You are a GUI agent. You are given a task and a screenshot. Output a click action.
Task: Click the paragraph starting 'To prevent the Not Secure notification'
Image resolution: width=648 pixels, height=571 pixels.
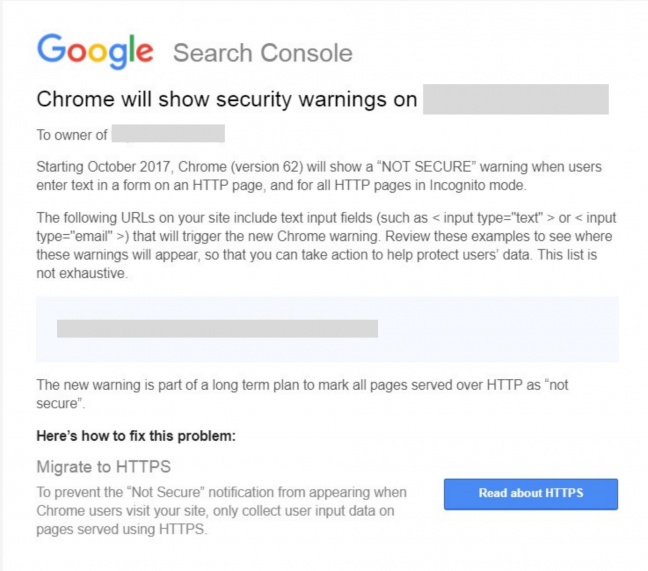click(x=222, y=511)
